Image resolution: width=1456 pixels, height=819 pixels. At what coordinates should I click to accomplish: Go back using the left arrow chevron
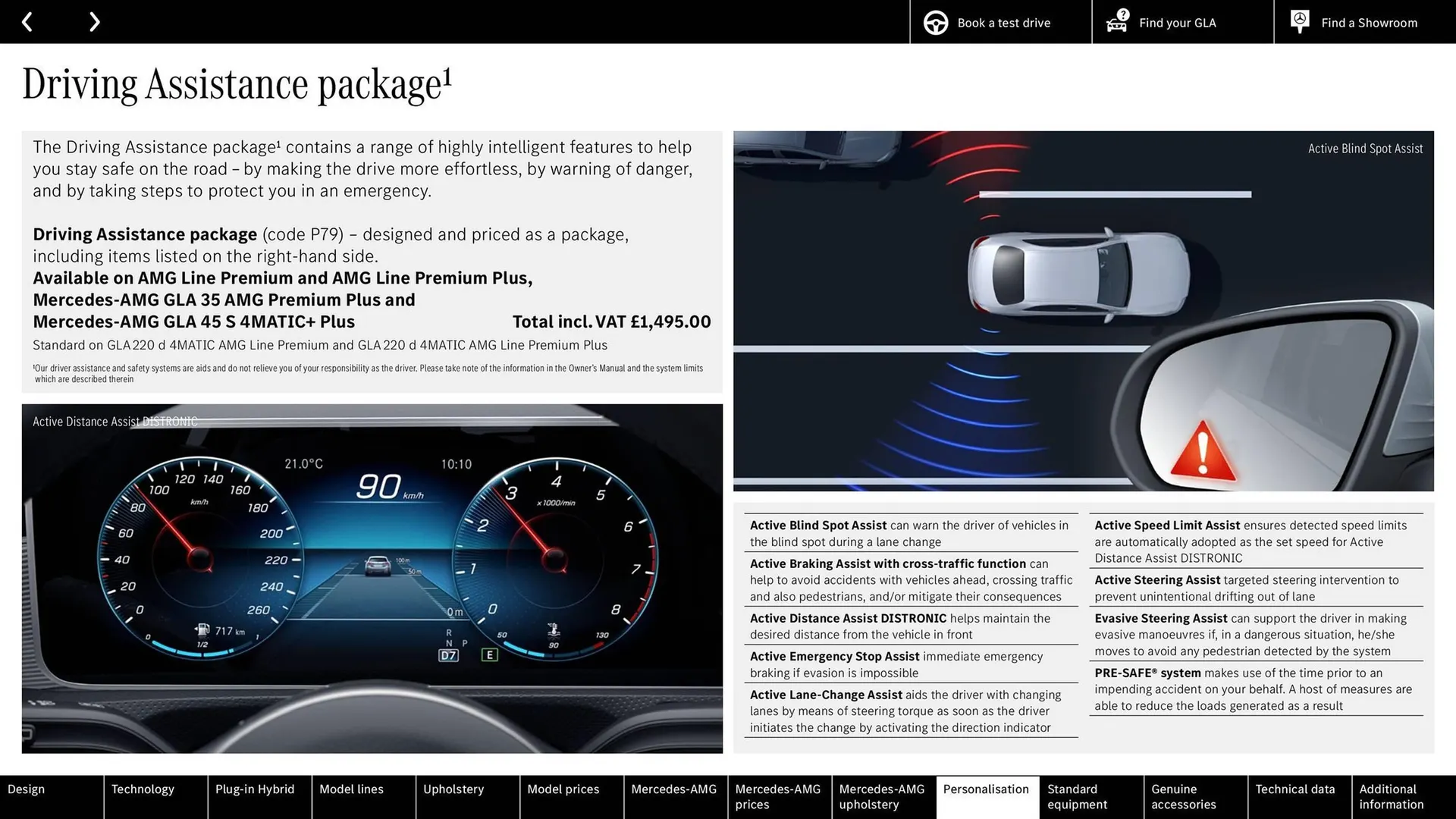point(27,21)
